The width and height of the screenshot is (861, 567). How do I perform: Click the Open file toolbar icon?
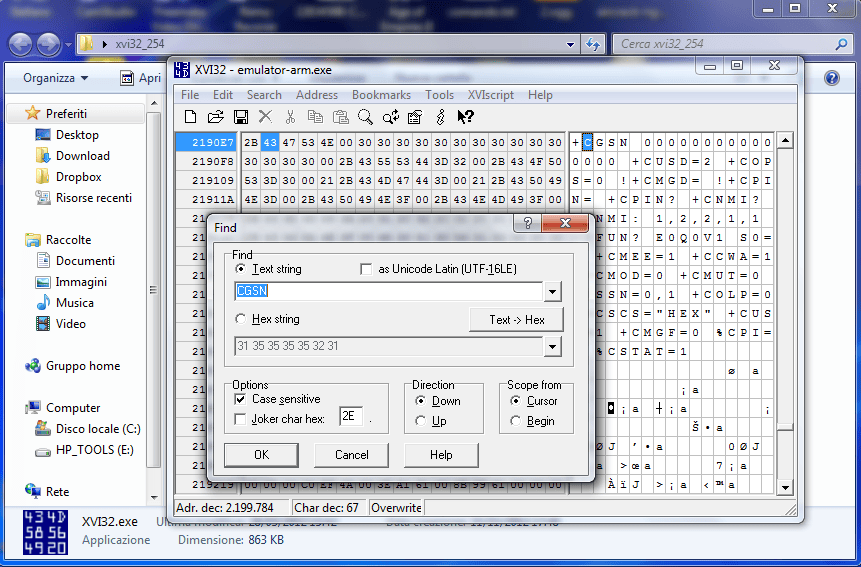pos(215,117)
